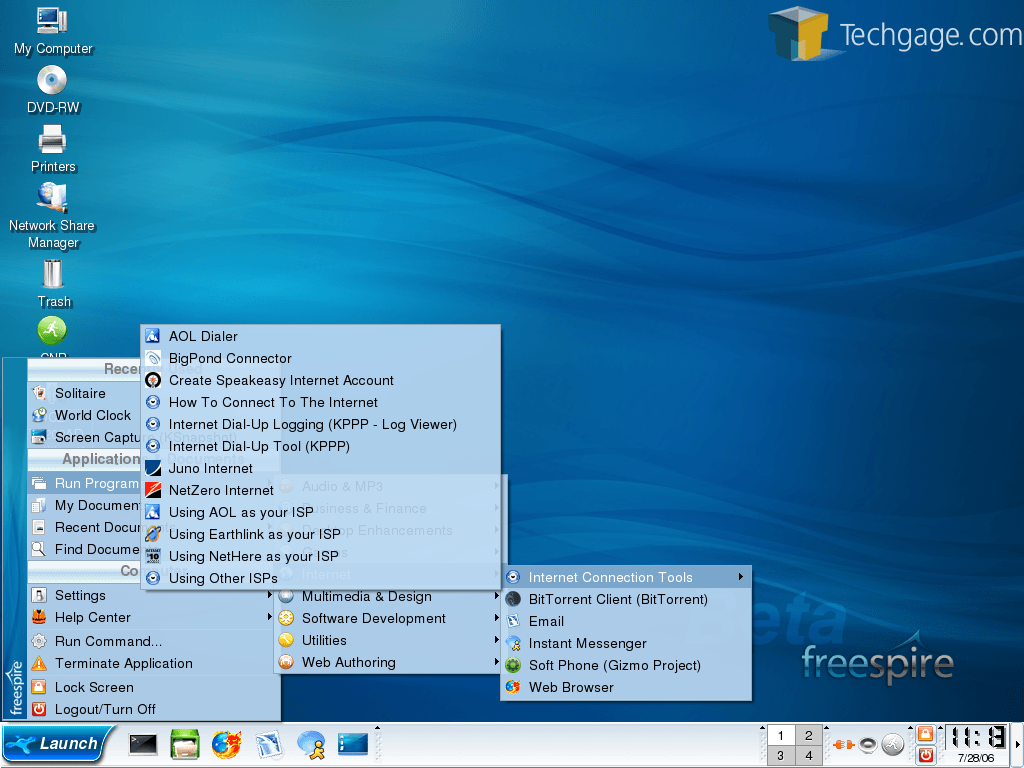Launch the terminal from the taskbar
Screen dimensions: 1024x768
(143, 744)
